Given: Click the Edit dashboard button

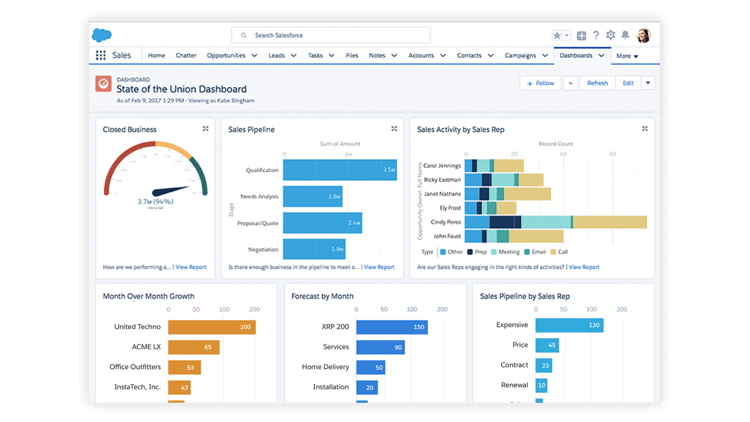Looking at the screenshot, I should click(x=628, y=83).
